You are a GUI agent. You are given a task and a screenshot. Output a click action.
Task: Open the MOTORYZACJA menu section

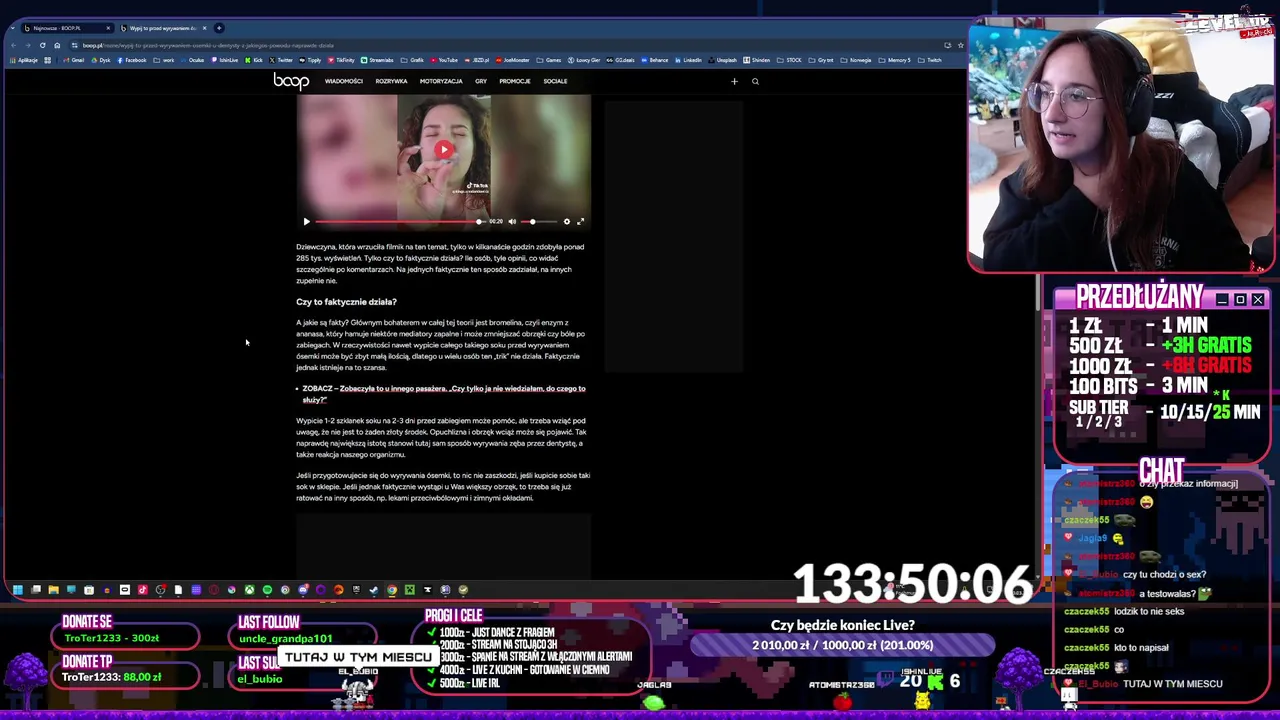(x=441, y=81)
